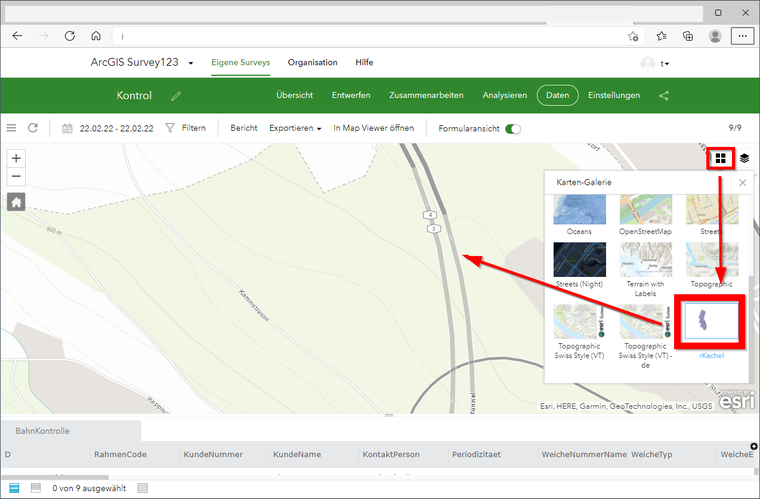Image resolution: width=760 pixels, height=499 pixels.
Task: Open Eigene Surveys tab
Action: coord(240,62)
